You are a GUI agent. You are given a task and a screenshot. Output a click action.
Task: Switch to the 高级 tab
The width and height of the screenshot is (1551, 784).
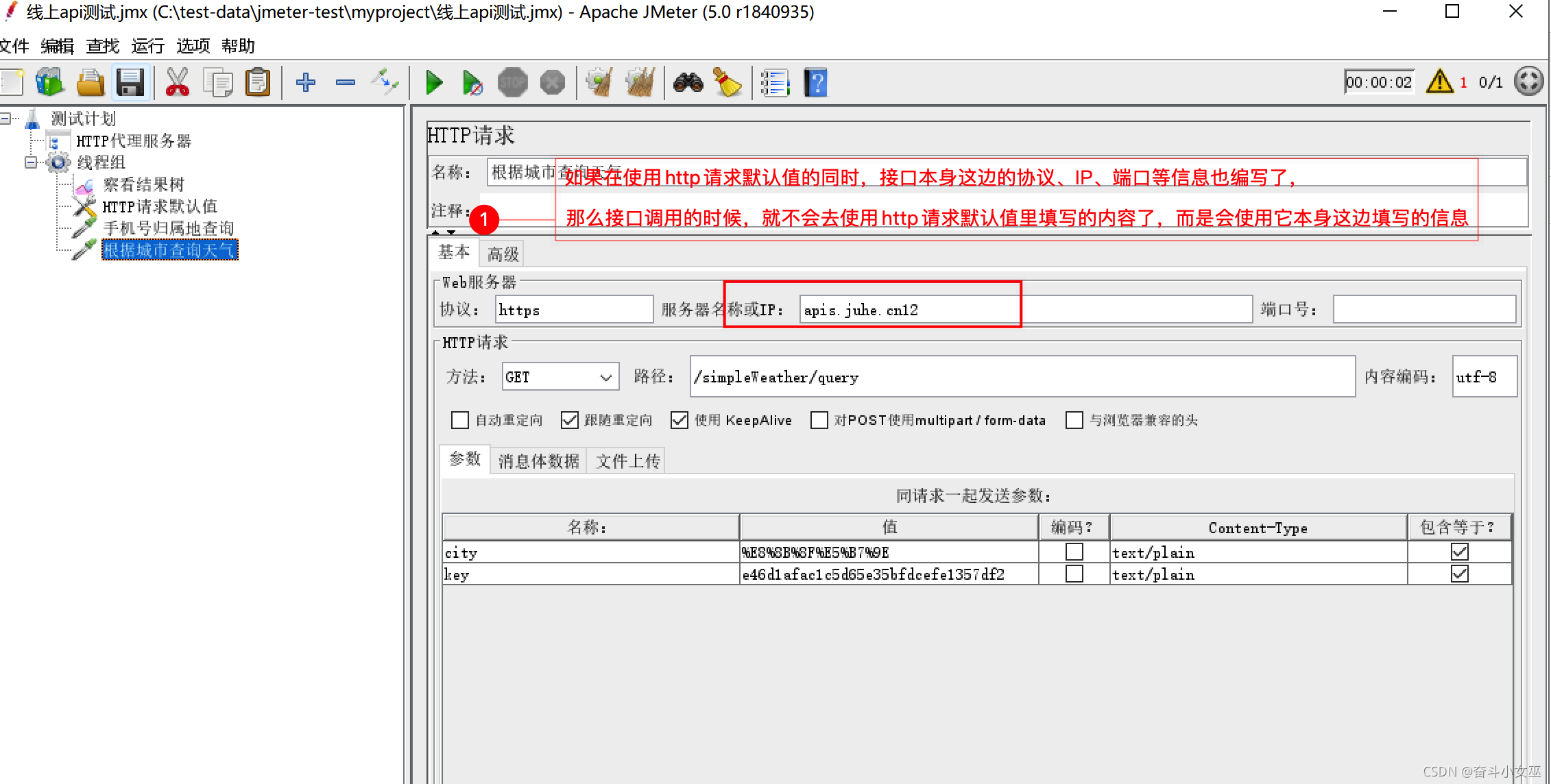[x=503, y=254]
